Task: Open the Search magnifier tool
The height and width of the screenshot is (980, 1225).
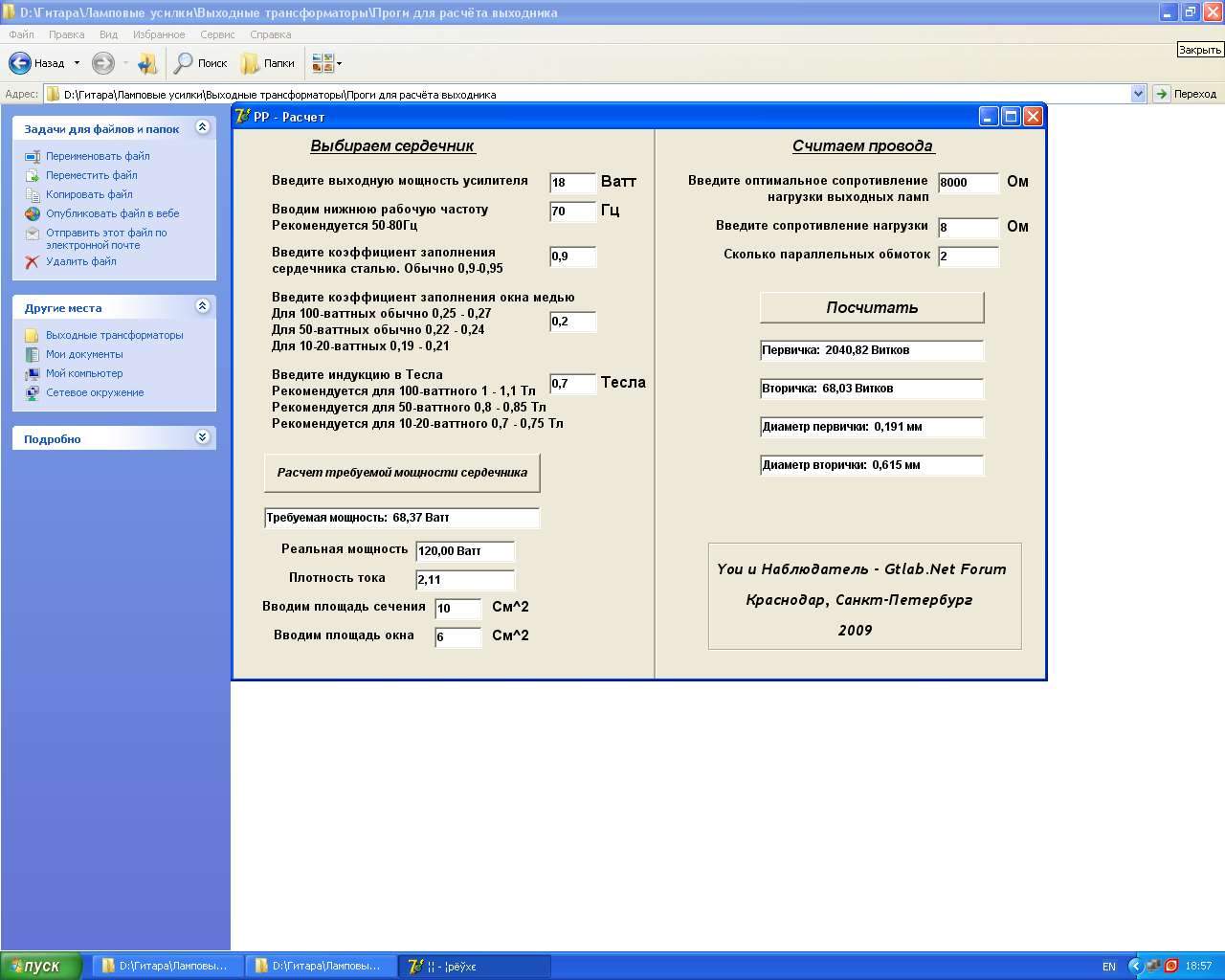Action: (x=183, y=63)
